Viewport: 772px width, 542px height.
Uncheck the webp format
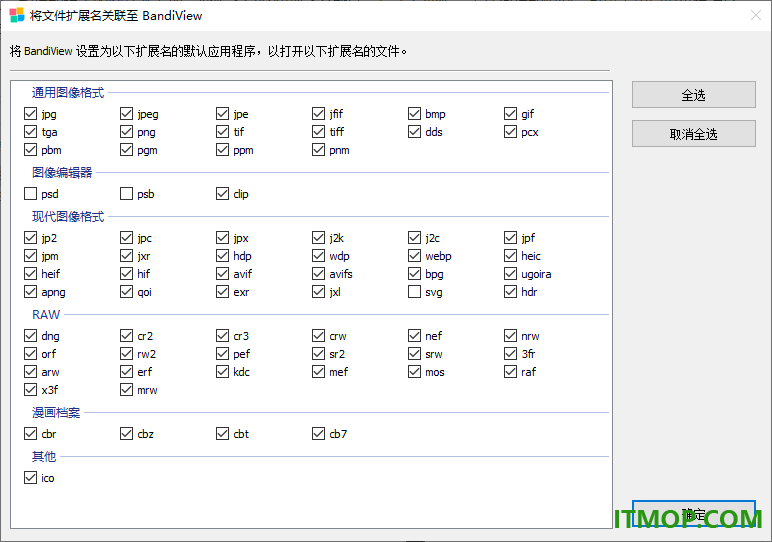(415, 256)
